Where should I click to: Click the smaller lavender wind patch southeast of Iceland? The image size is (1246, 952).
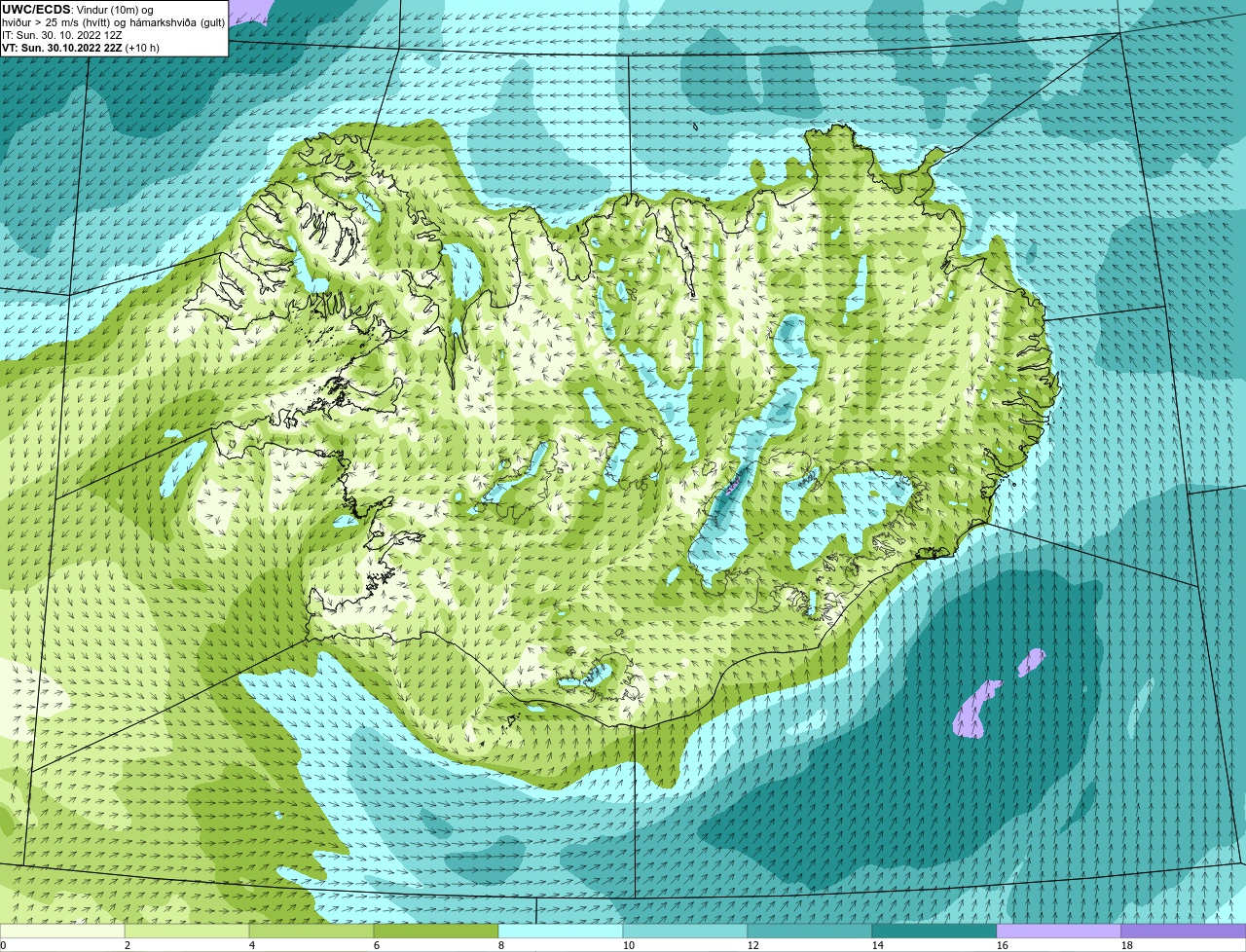[1031, 663]
